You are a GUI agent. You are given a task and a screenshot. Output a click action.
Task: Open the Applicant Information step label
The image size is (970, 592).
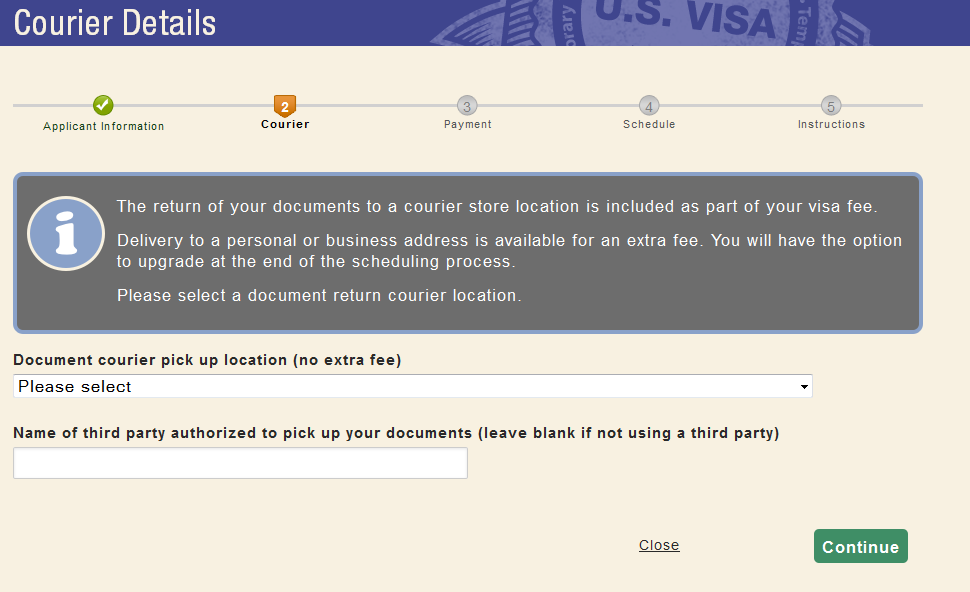(x=103, y=126)
